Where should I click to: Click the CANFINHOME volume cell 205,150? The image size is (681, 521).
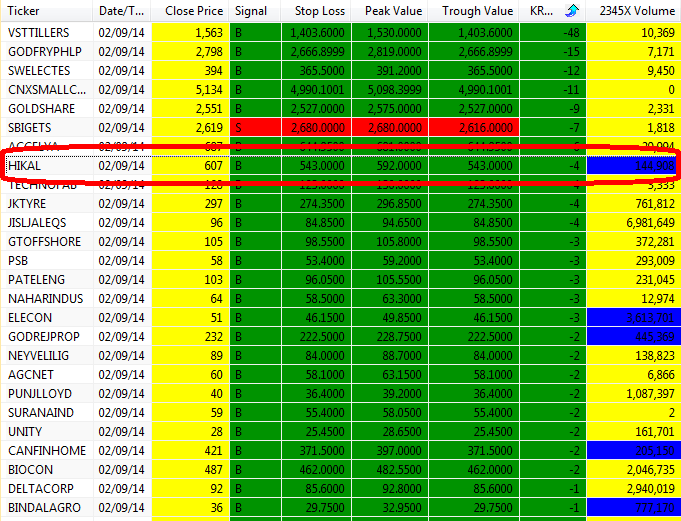pyautogui.click(x=634, y=451)
